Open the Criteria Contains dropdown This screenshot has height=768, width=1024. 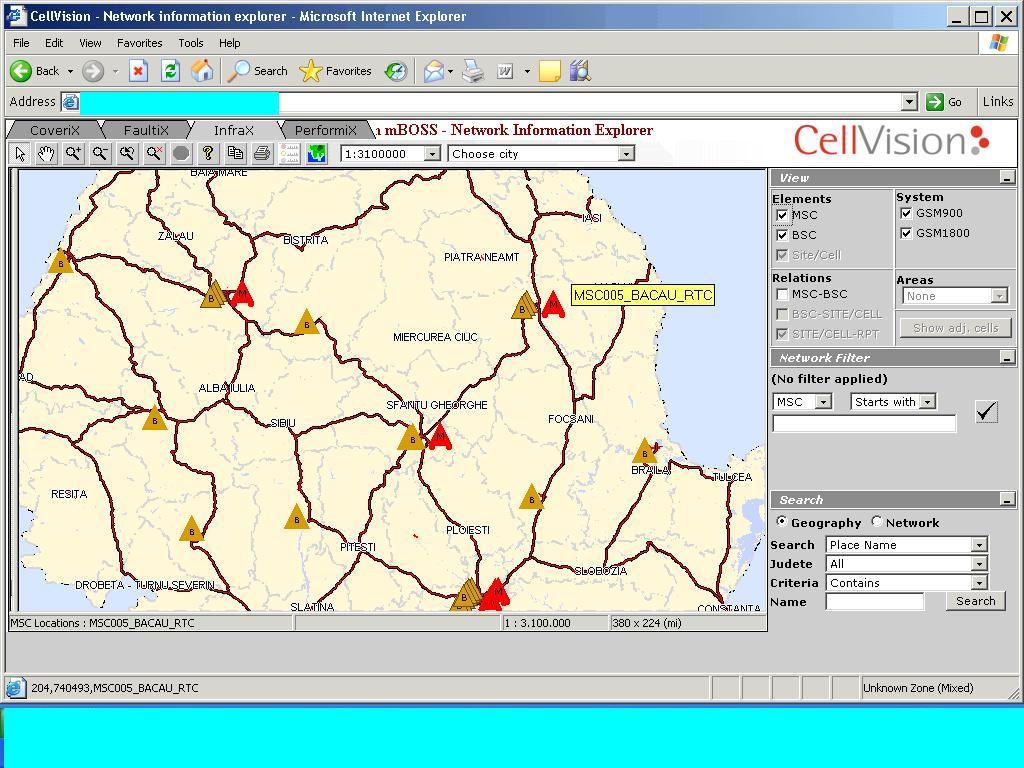click(x=978, y=583)
